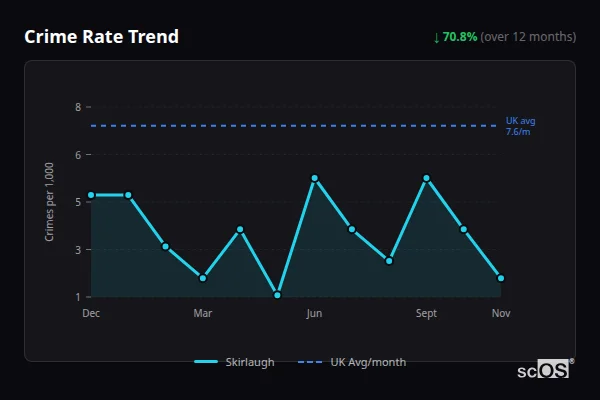This screenshot has height=400, width=600.
Task: Toggle the UK Avg/month legend series
Action: coord(352,362)
